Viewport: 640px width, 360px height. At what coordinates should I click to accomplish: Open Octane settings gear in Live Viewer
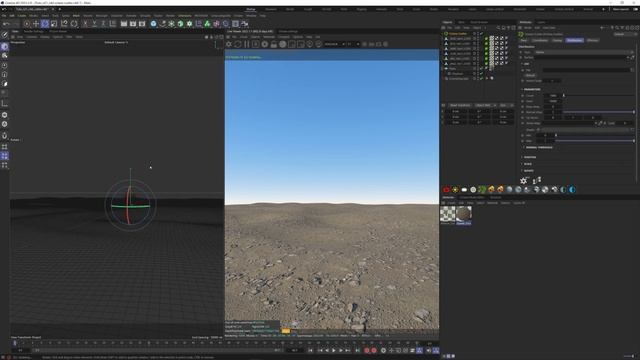264,44
